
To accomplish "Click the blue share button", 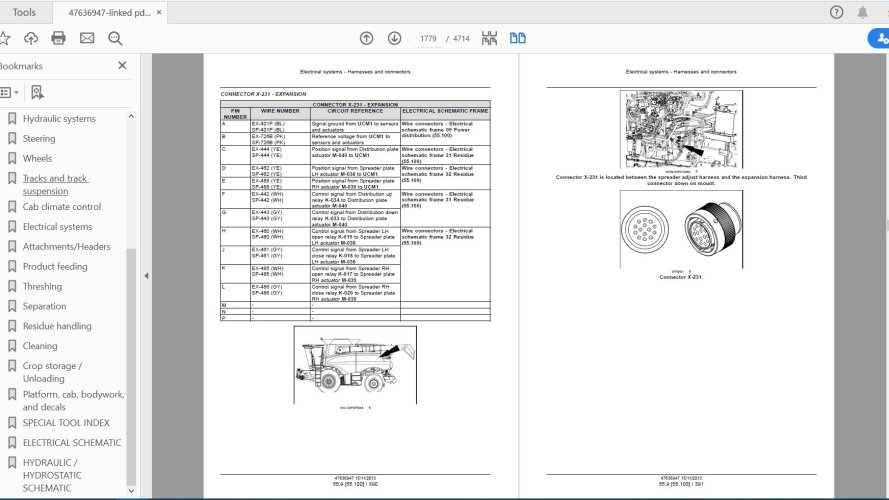I will [x=879, y=38].
